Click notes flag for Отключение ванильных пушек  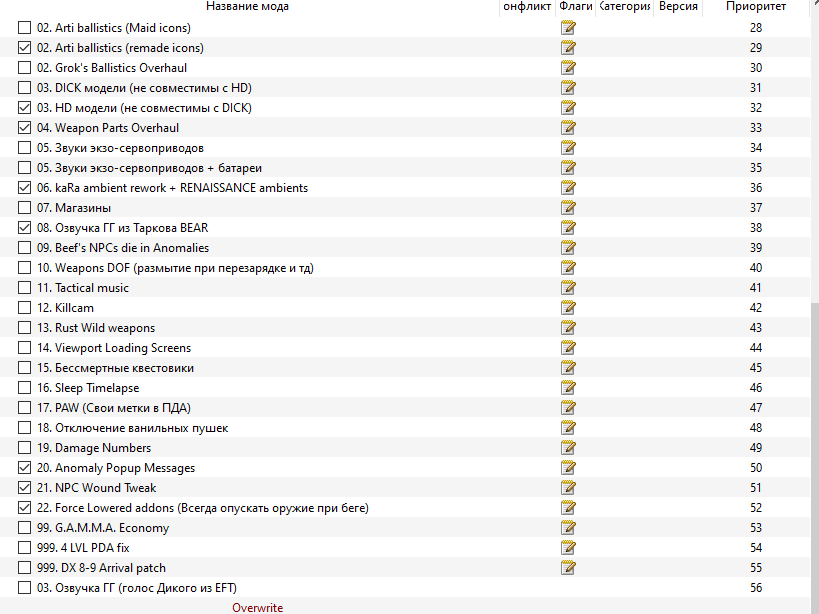coord(568,428)
